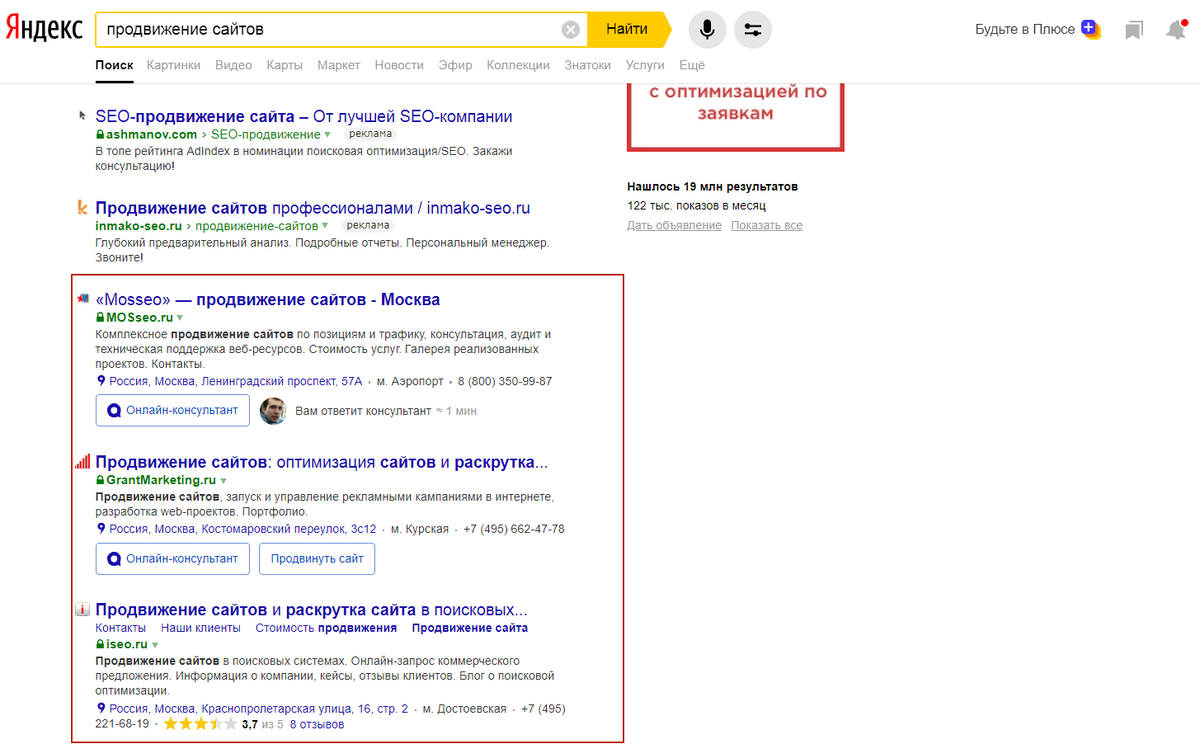
Task: Click the Mosseo site favicon
Action: (x=83, y=299)
